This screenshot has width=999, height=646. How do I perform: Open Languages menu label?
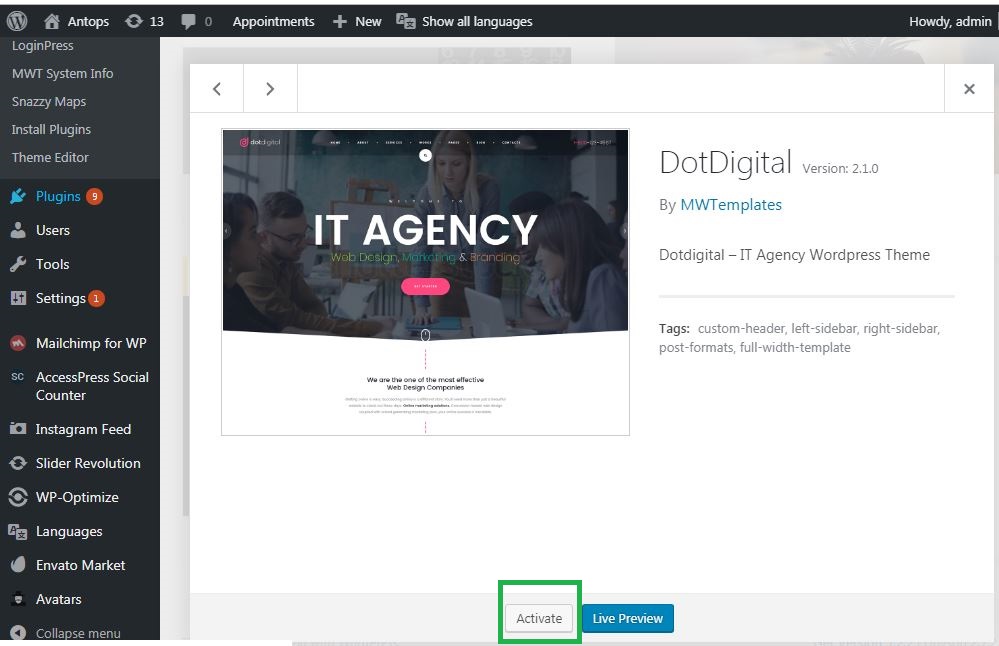69,531
